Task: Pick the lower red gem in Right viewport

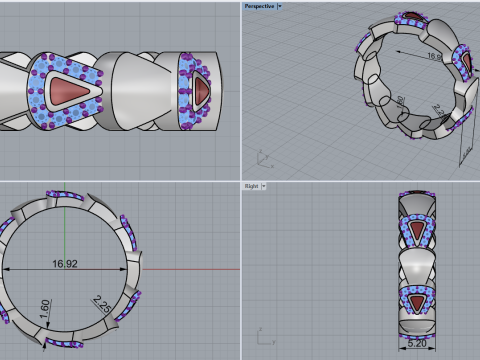Action: click(417, 302)
